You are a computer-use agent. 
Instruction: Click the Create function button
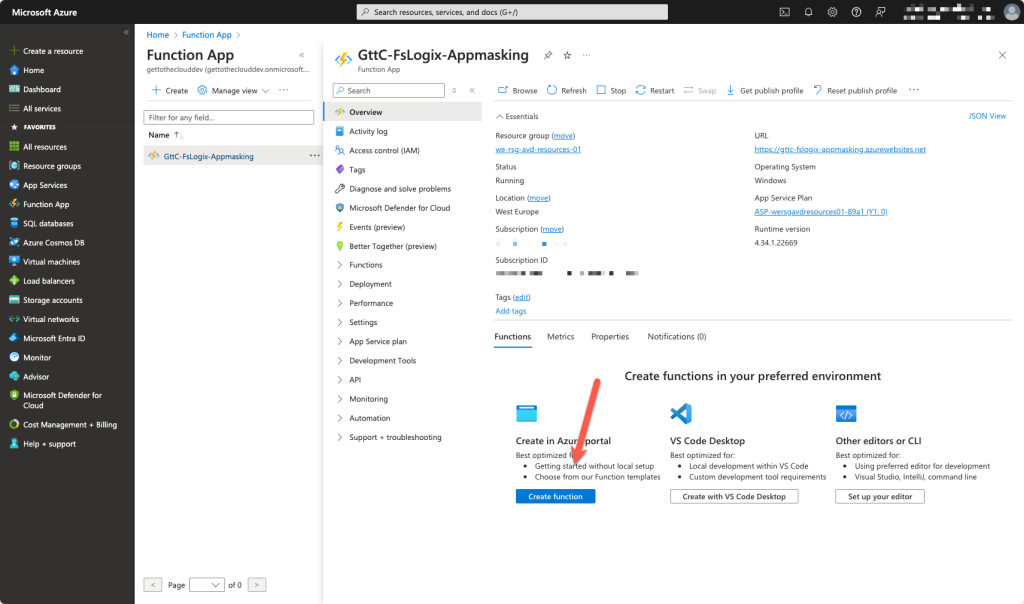555,496
